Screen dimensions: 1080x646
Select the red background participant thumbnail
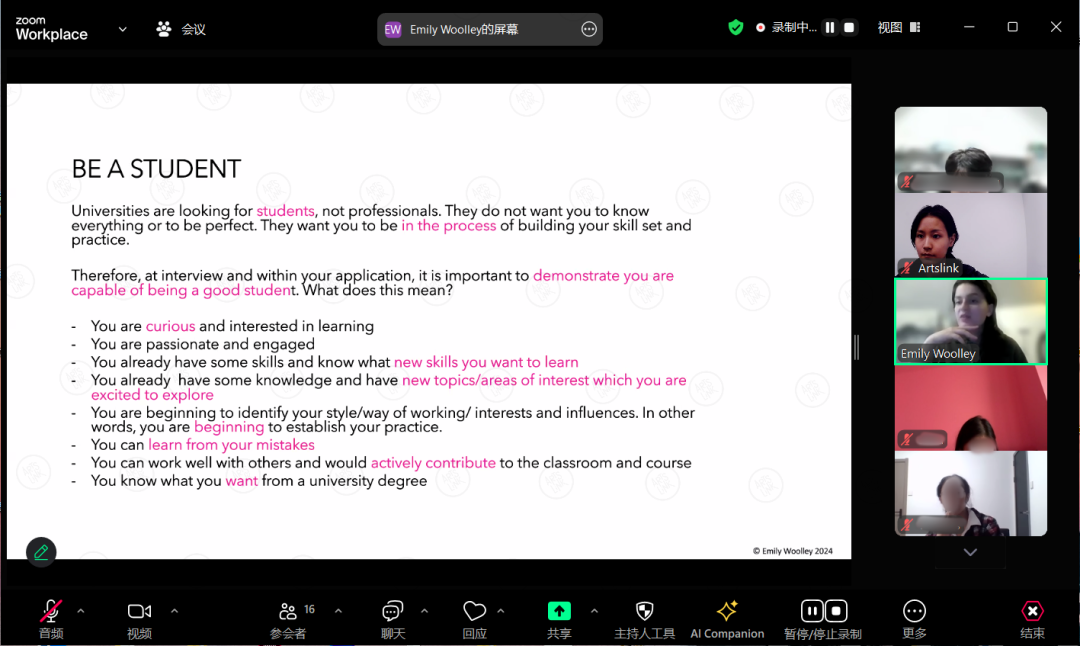point(970,408)
